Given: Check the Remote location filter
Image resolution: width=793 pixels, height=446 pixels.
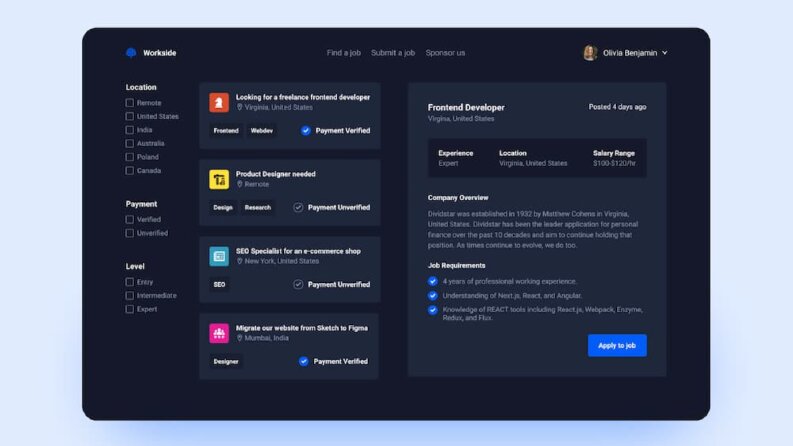Looking at the screenshot, I should pyautogui.click(x=129, y=103).
